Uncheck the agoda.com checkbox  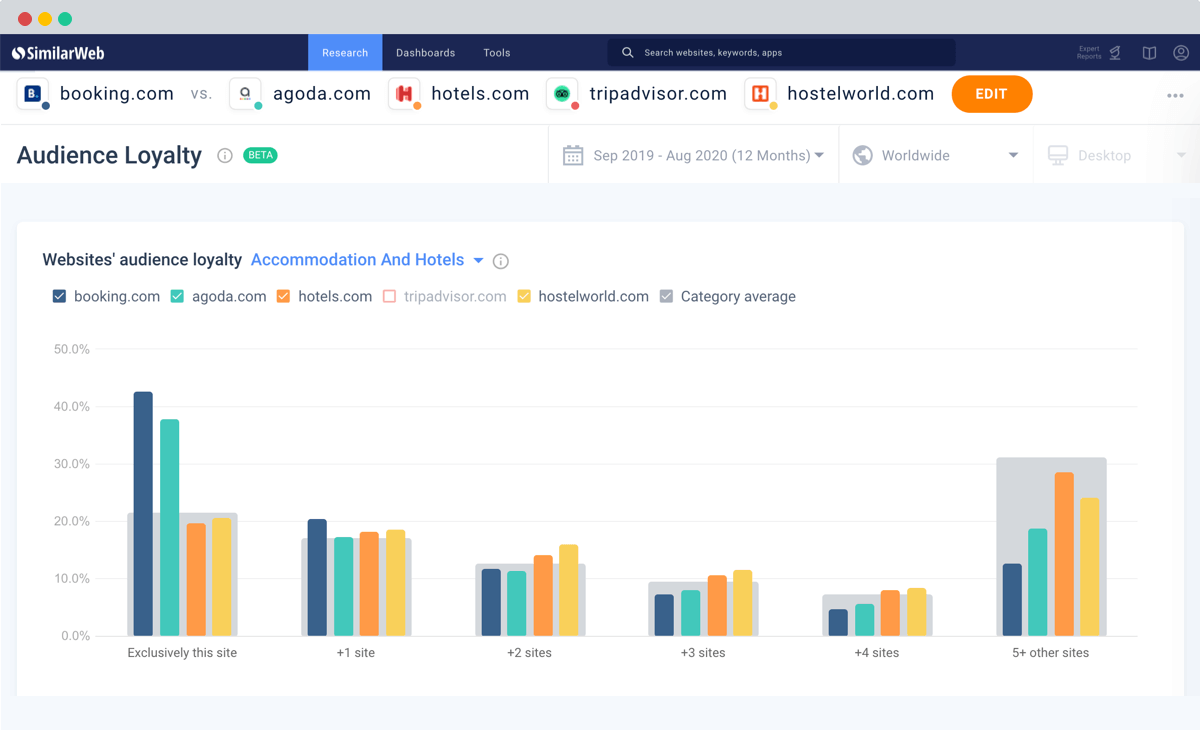pos(177,296)
